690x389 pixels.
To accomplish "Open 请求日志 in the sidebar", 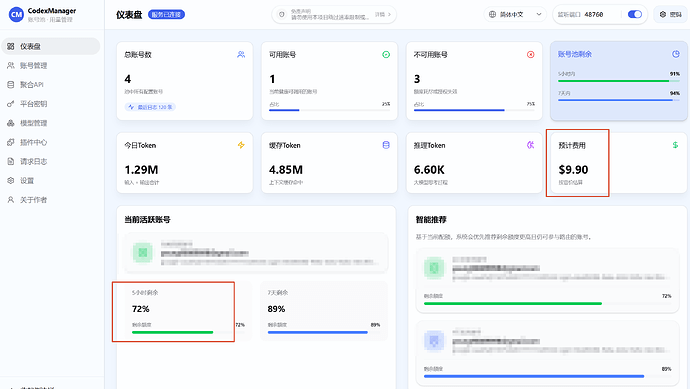I will click(x=51, y=161).
